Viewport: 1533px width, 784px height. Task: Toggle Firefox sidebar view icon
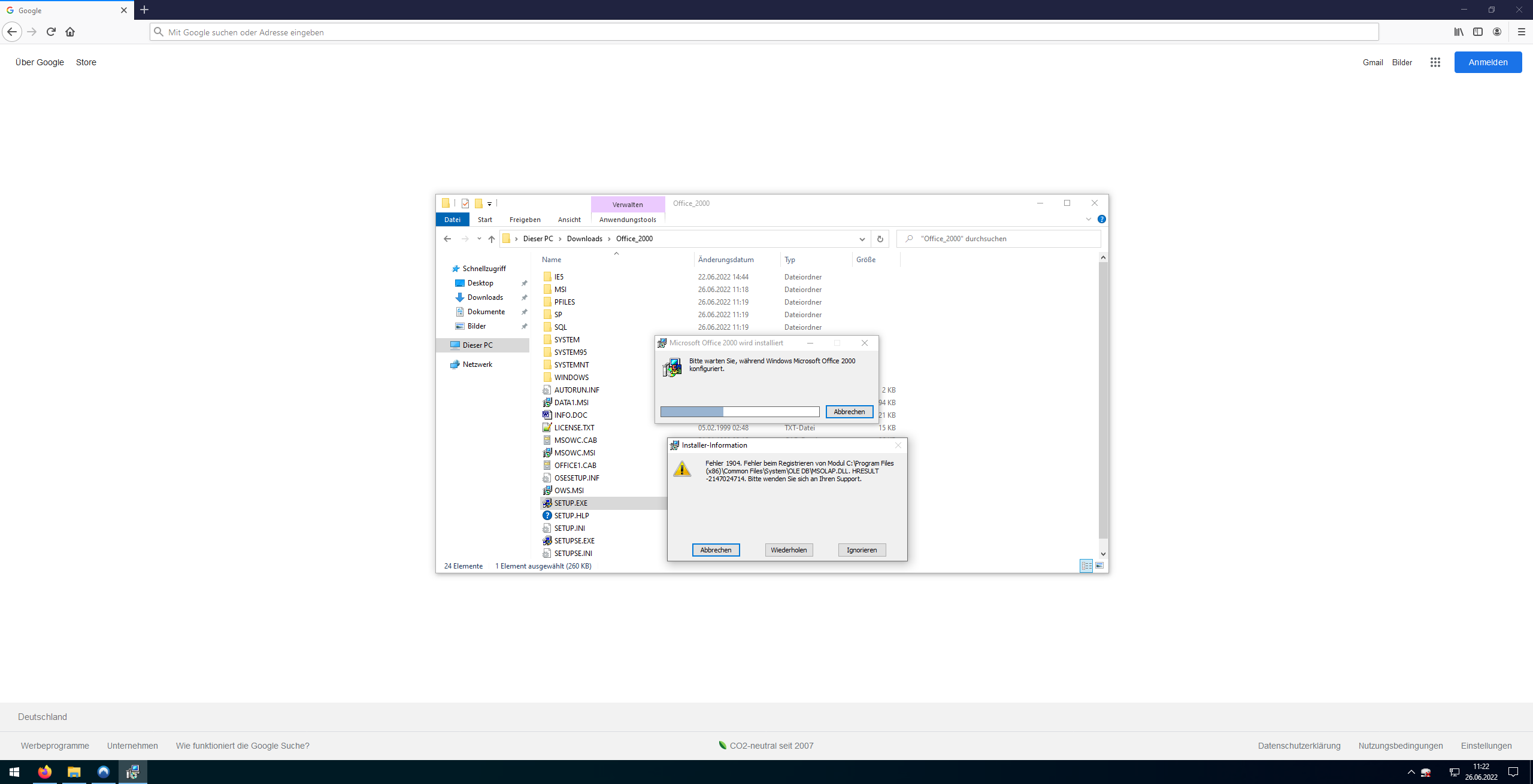coord(1478,32)
